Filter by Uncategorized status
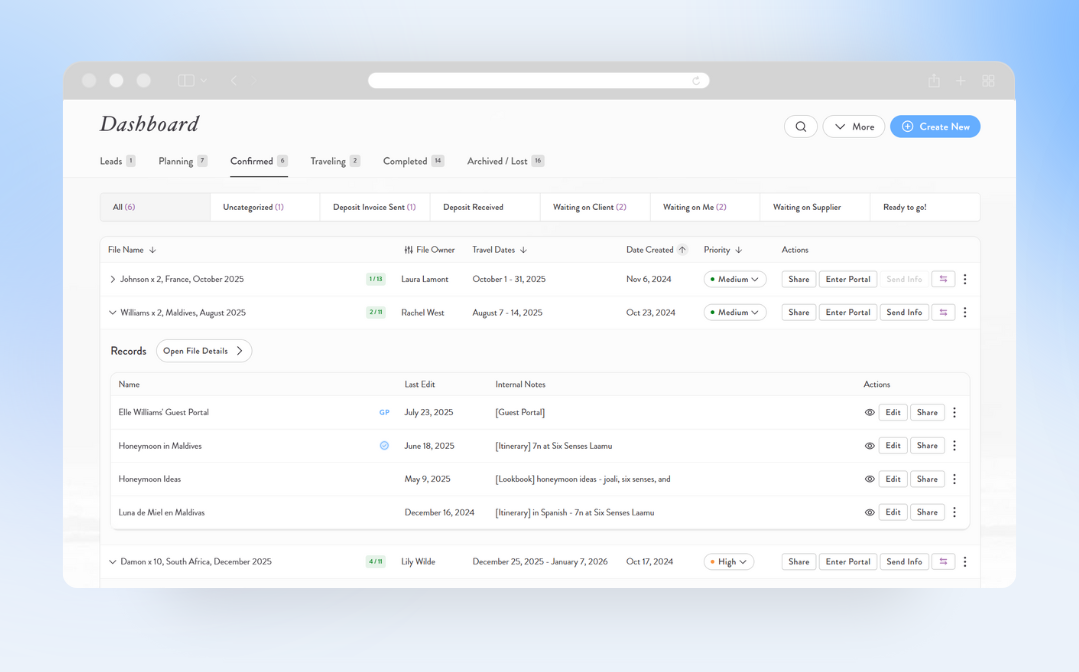 click(265, 207)
